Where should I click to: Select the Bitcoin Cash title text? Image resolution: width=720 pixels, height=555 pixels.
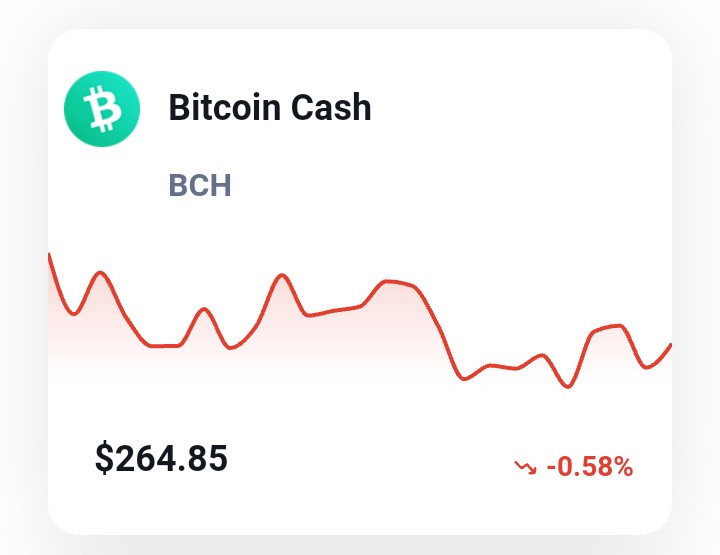tap(270, 107)
